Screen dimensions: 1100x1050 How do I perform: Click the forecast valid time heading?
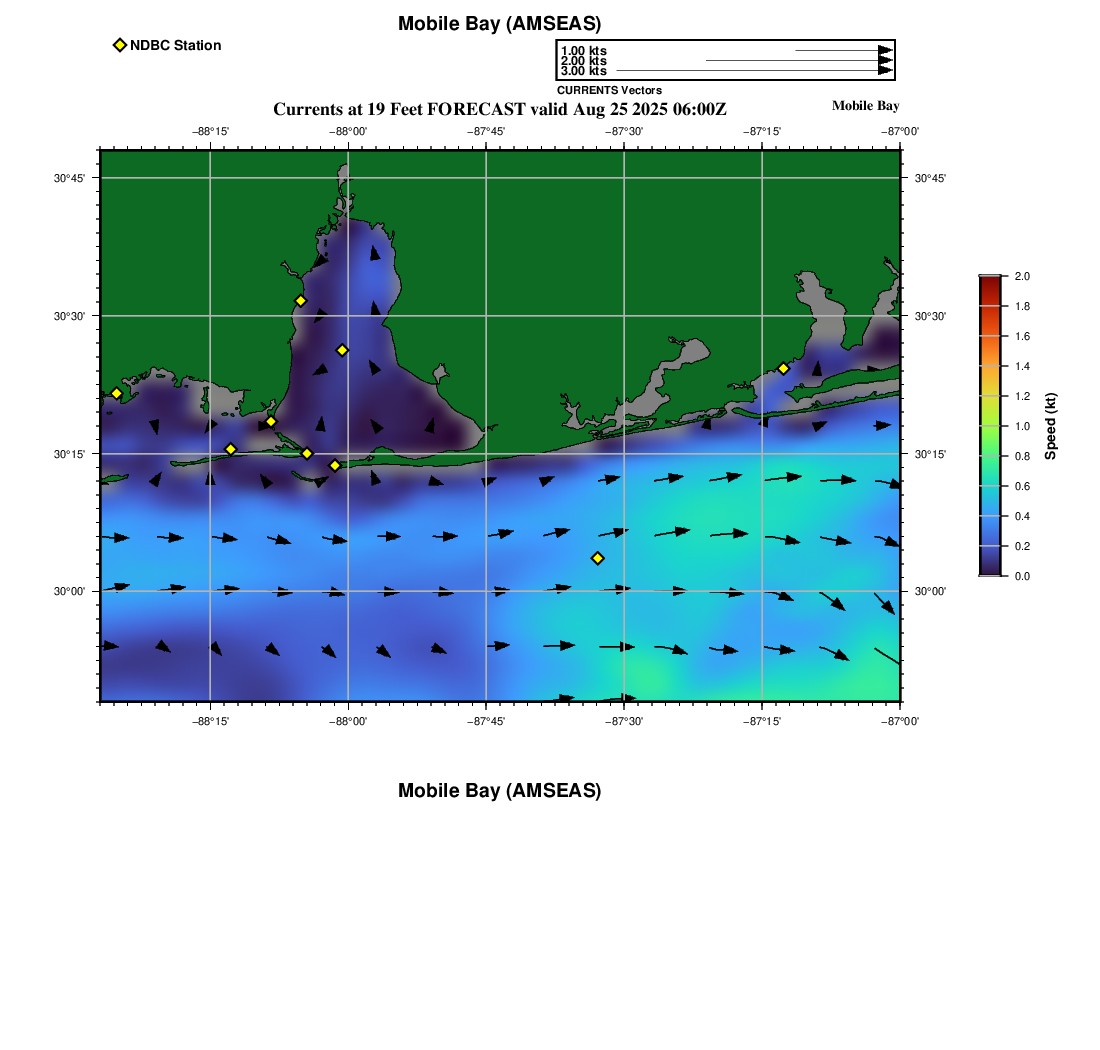[499, 109]
